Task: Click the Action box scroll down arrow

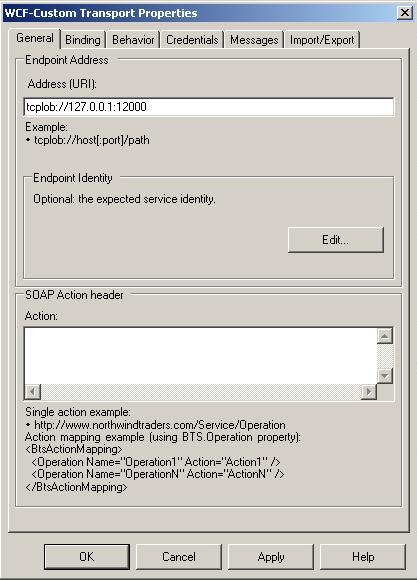Action: pyautogui.click(x=385, y=376)
